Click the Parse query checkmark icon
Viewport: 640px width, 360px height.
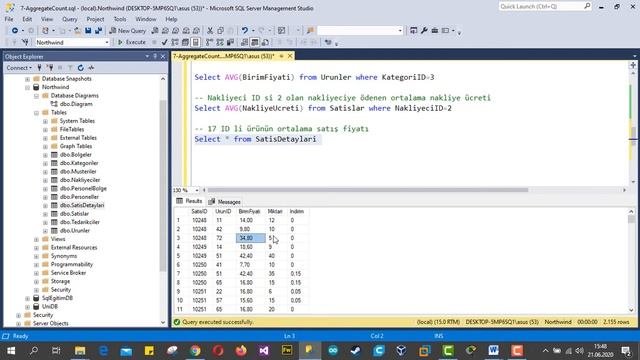[164, 42]
